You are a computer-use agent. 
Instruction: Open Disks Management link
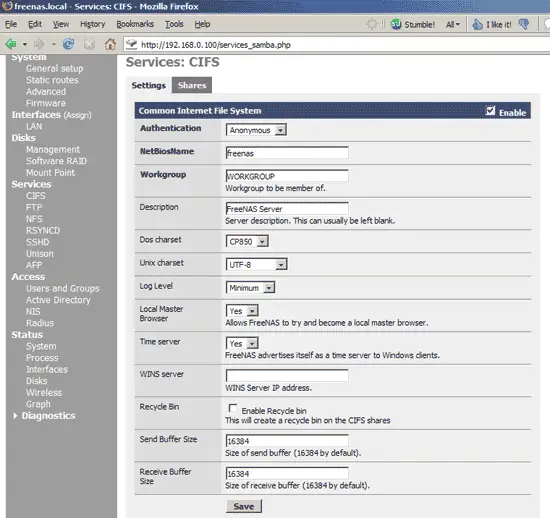(53, 149)
